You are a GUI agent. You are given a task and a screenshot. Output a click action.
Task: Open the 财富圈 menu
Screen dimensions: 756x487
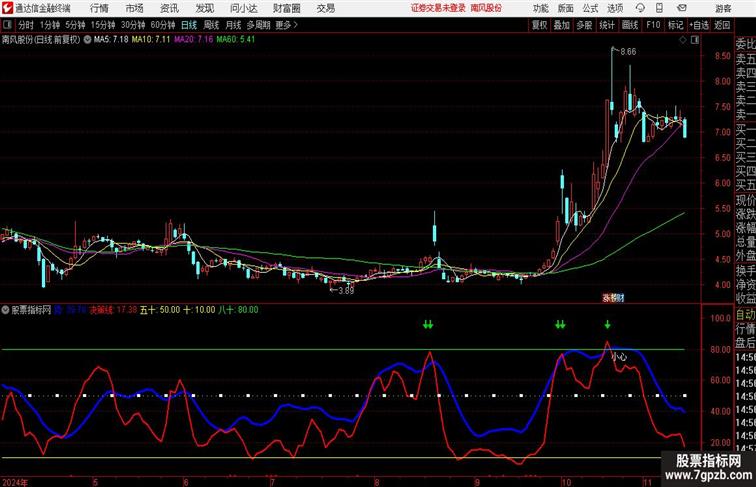(287, 8)
